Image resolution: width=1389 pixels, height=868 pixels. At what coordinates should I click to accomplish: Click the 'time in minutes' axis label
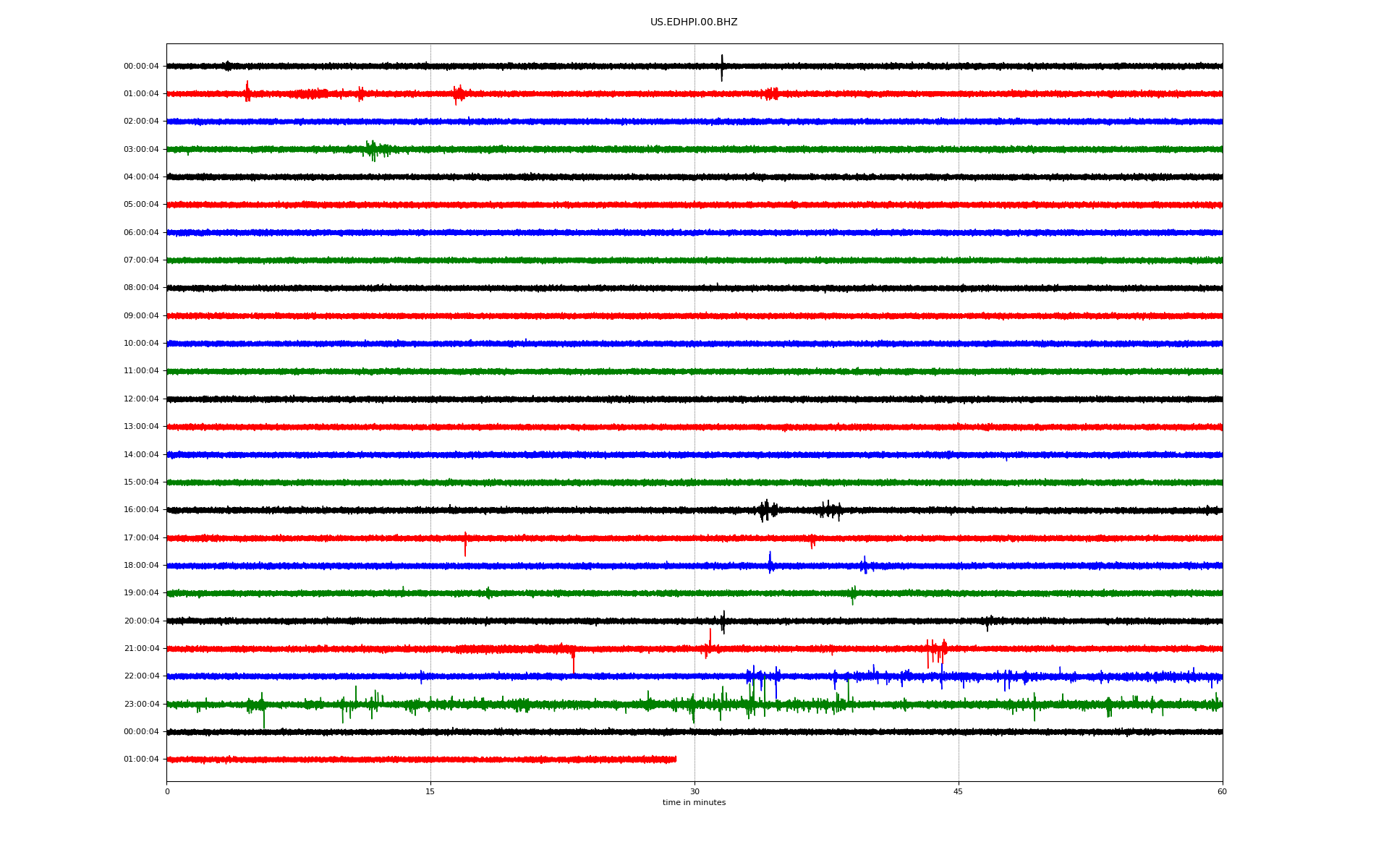[x=693, y=803]
